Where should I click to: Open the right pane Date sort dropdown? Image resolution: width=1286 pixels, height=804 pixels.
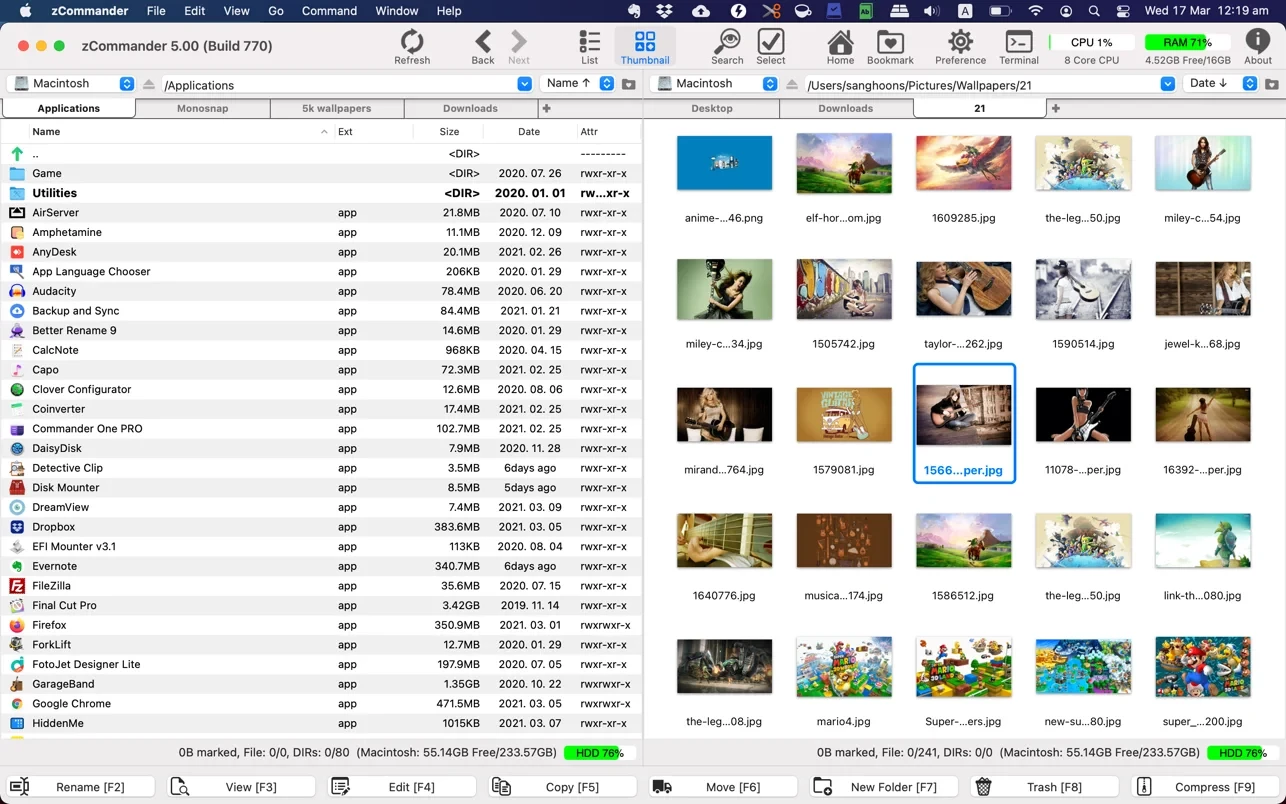[1249, 84]
